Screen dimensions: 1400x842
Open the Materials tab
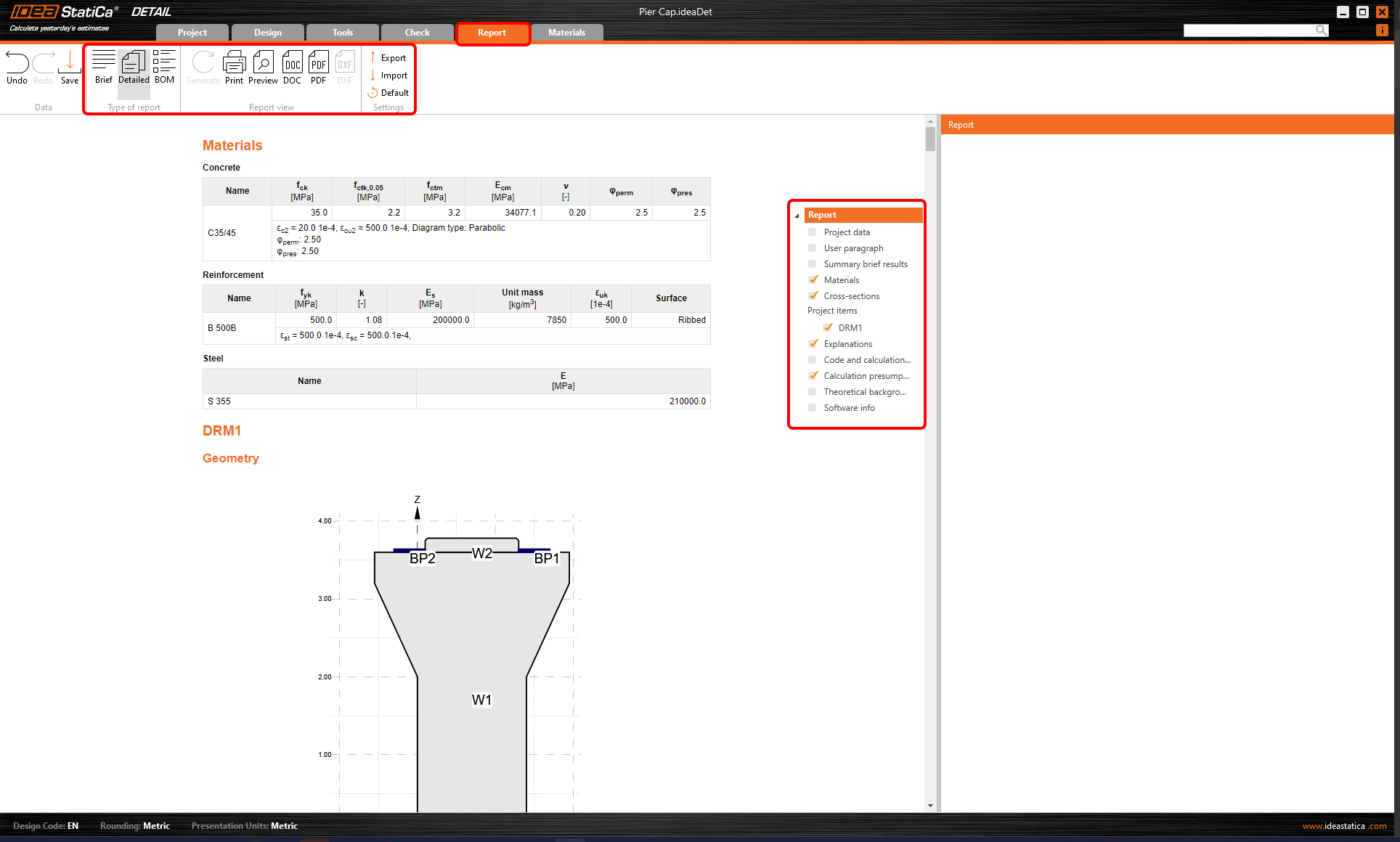point(566,33)
